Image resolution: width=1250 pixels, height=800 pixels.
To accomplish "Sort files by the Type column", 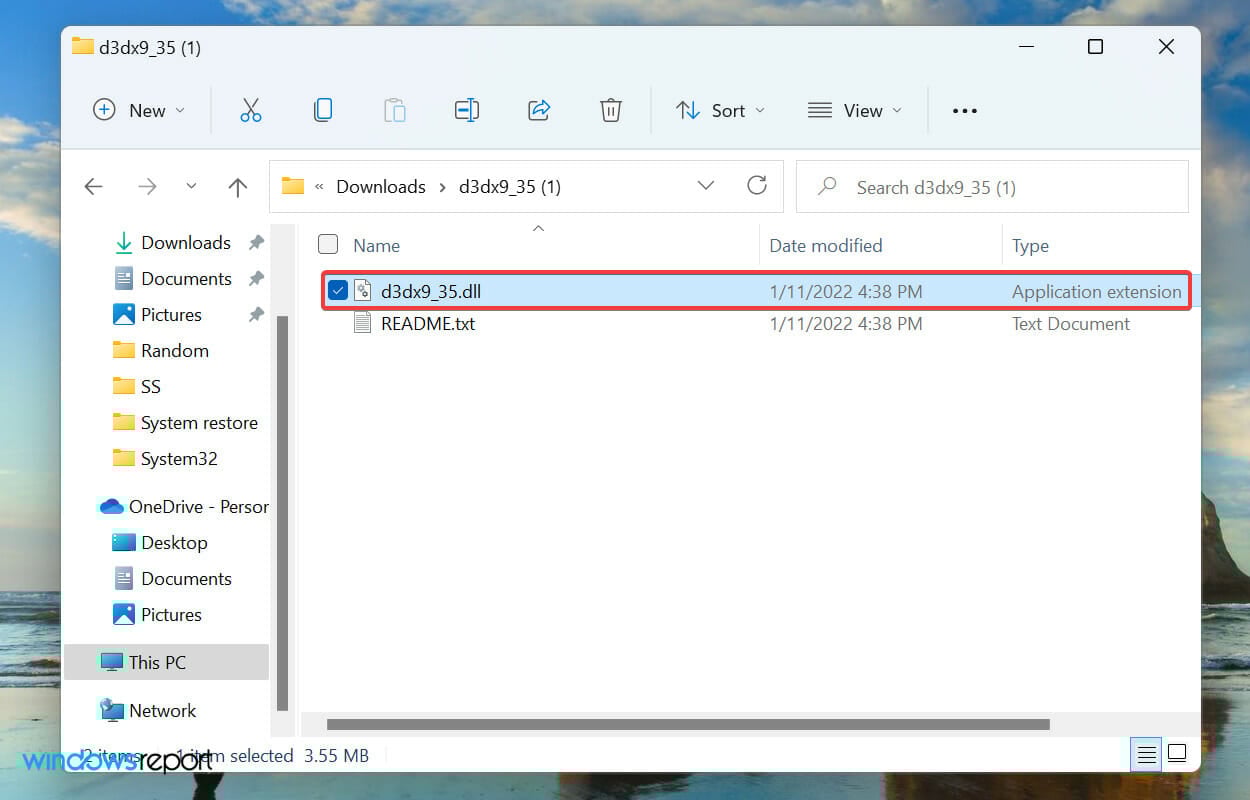I will click(1030, 245).
